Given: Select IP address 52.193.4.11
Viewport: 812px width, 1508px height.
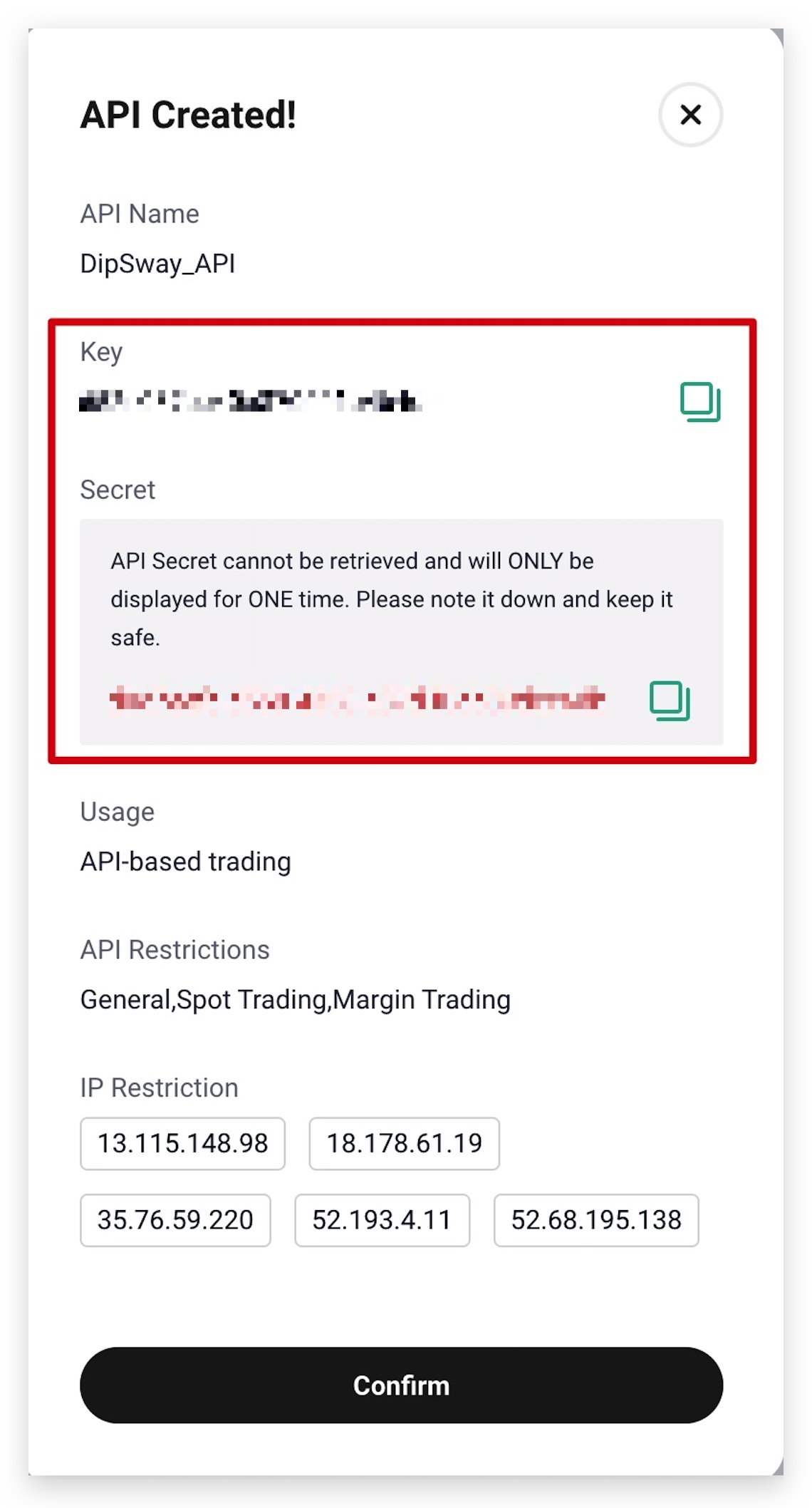Looking at the screenshot, I should (x=382, y=1219).
